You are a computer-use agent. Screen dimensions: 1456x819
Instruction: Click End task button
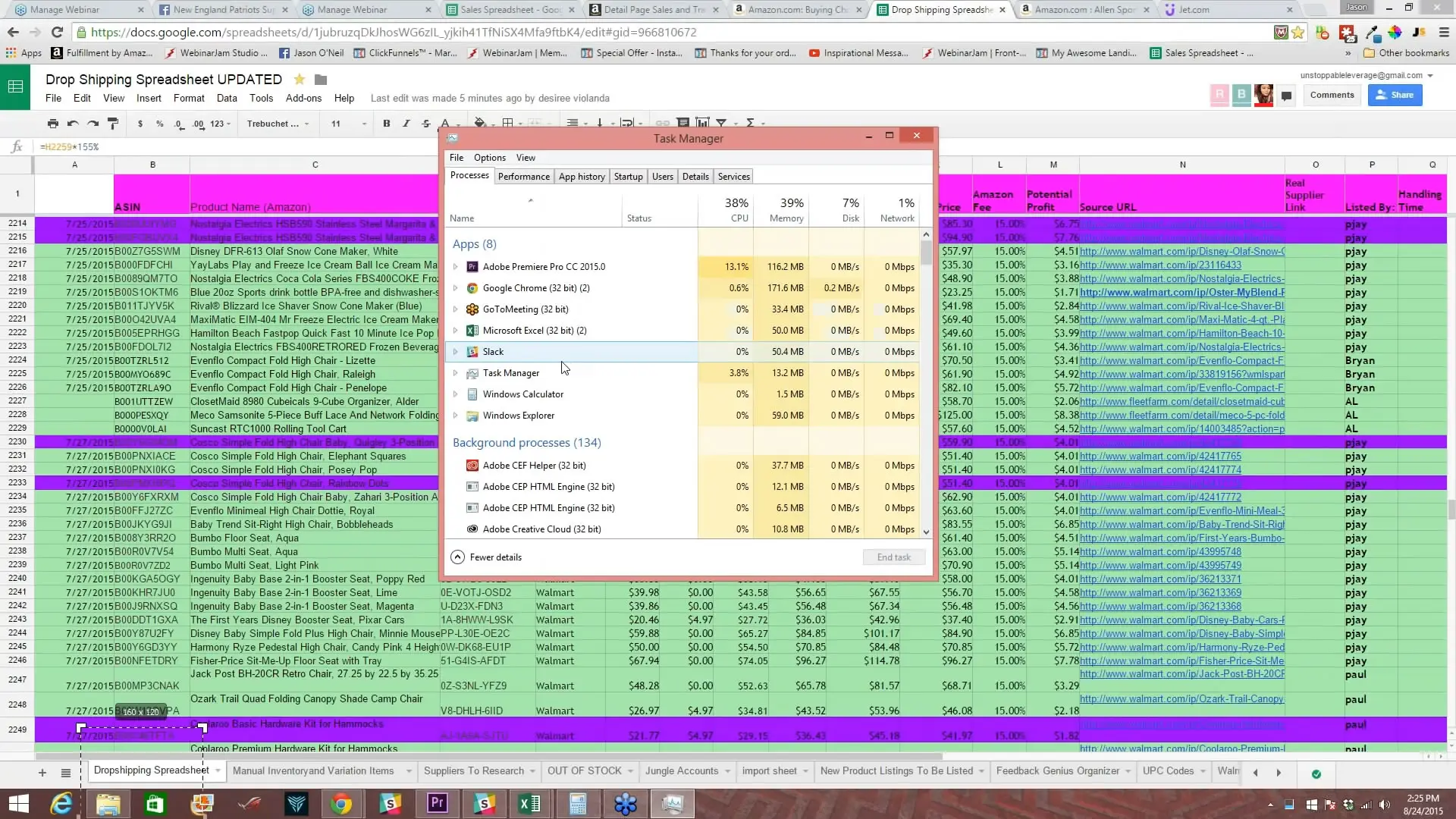894,557
